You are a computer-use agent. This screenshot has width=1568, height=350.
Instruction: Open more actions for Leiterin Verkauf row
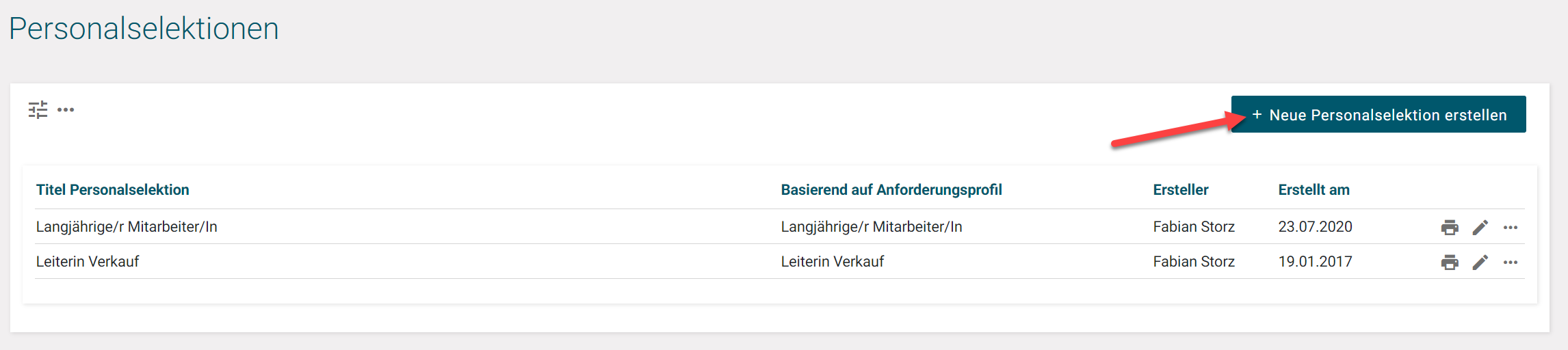[1511, 262]
